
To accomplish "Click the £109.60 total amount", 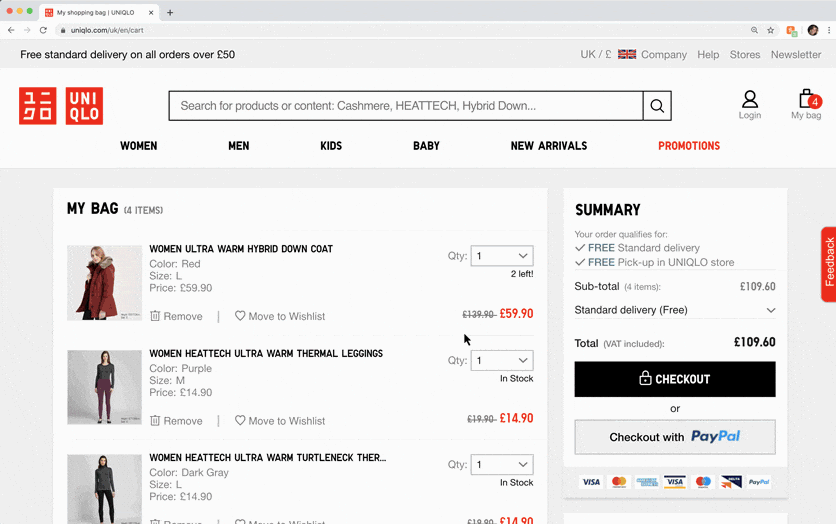I will click(x=754, y=342).
